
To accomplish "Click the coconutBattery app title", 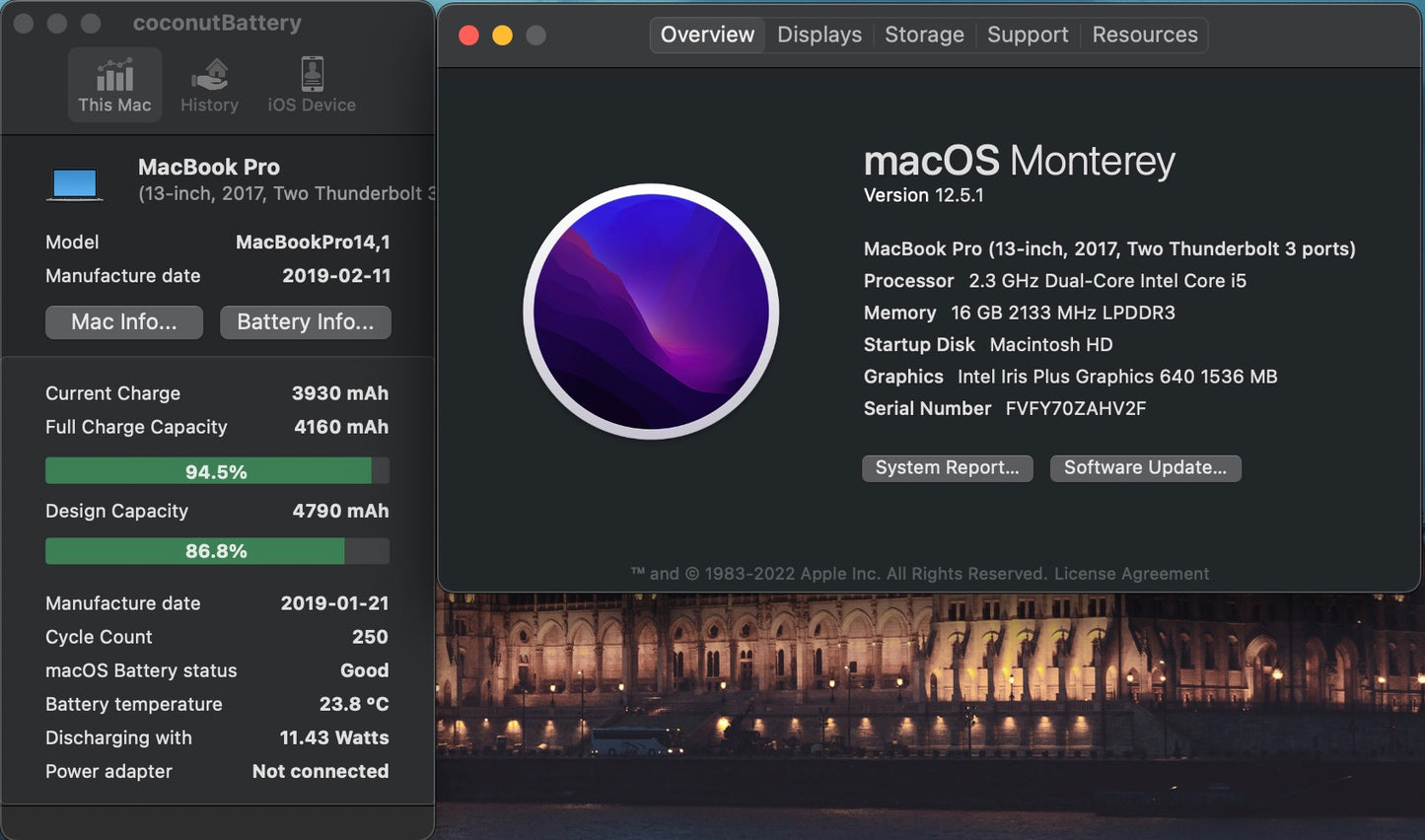I will click(x=216, y=22).
